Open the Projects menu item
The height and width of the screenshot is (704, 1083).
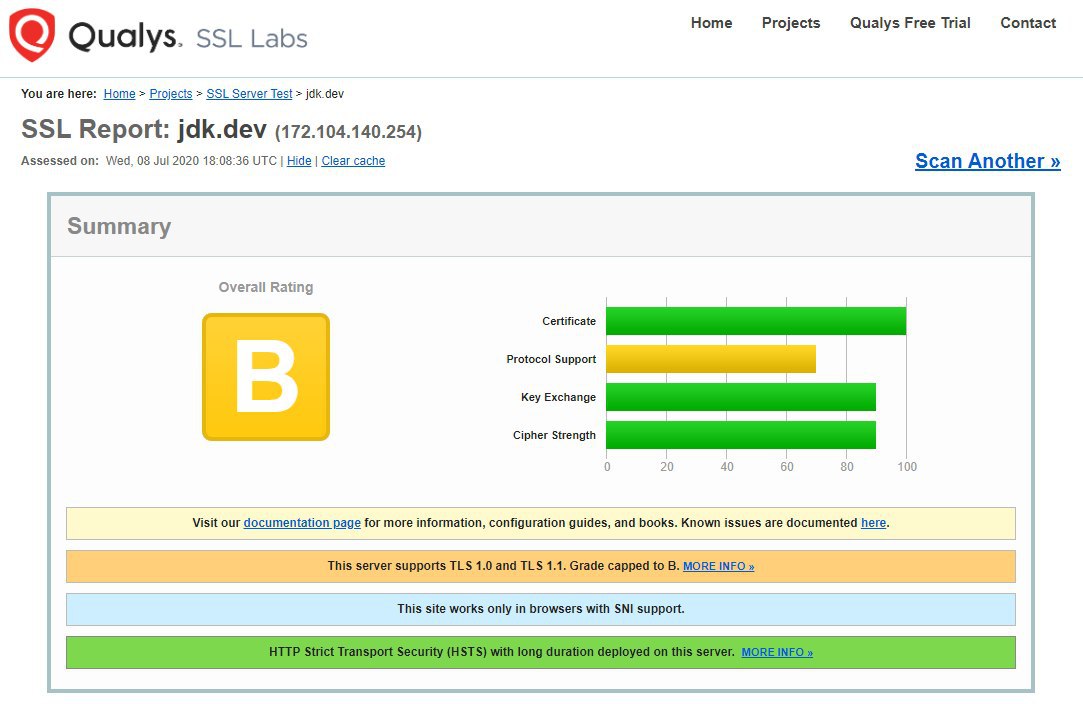tap(791, 23)
